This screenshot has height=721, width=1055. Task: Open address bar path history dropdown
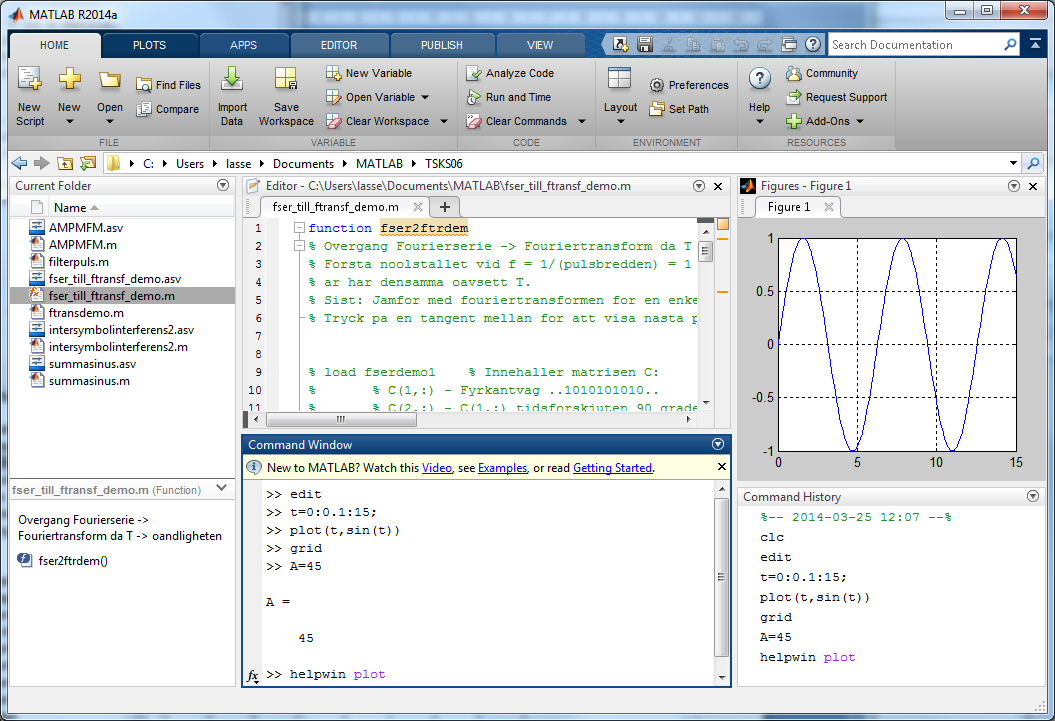click(x=1013, y=163)
